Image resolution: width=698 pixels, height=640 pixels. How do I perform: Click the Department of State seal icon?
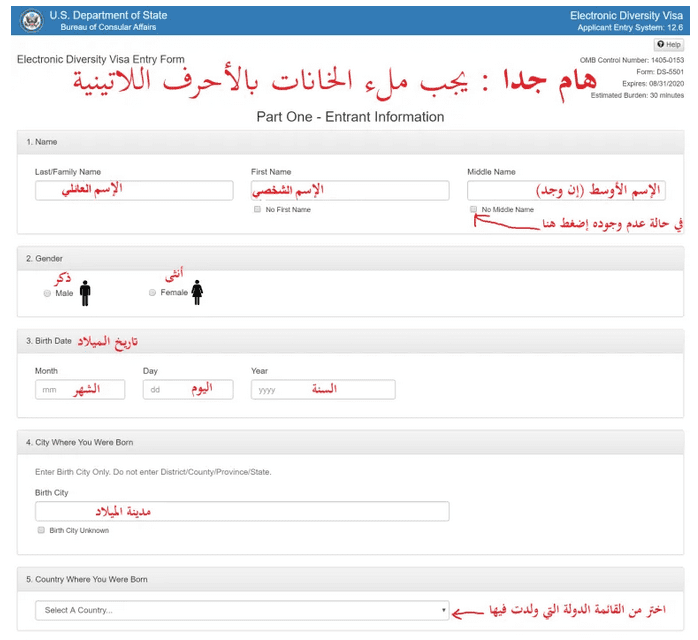[29, 20]
